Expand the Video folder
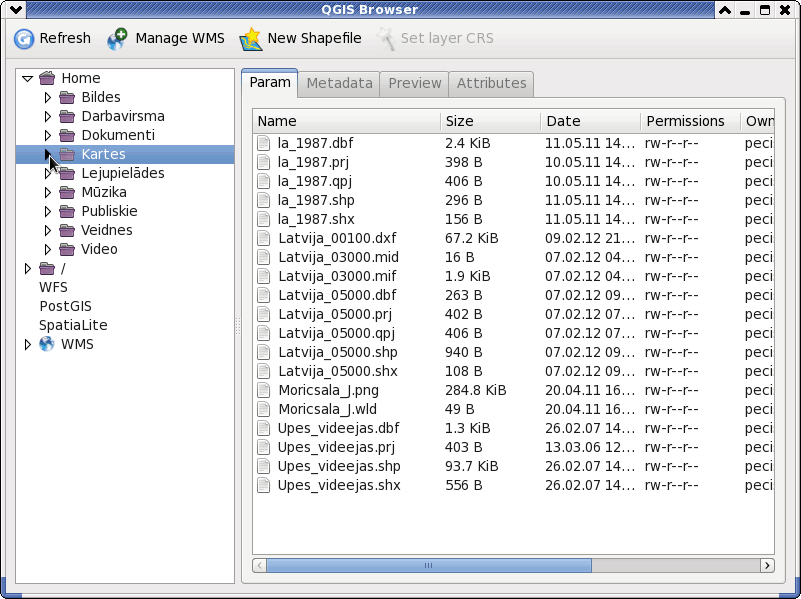The image size is (801, 599). pyautogui.click(x=48, y=249)
